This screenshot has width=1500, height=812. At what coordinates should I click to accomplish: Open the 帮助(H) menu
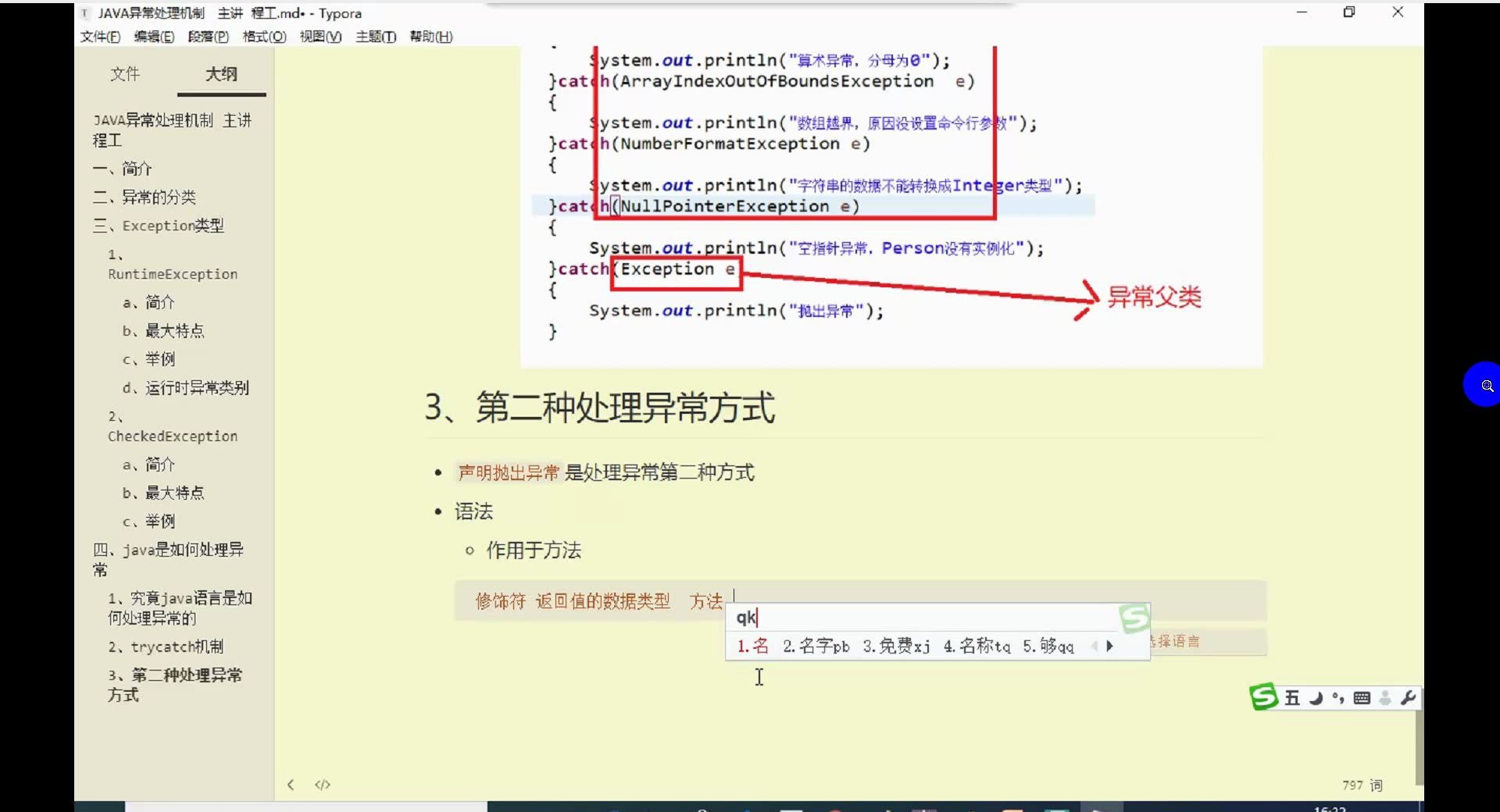(x=431, y=37)
